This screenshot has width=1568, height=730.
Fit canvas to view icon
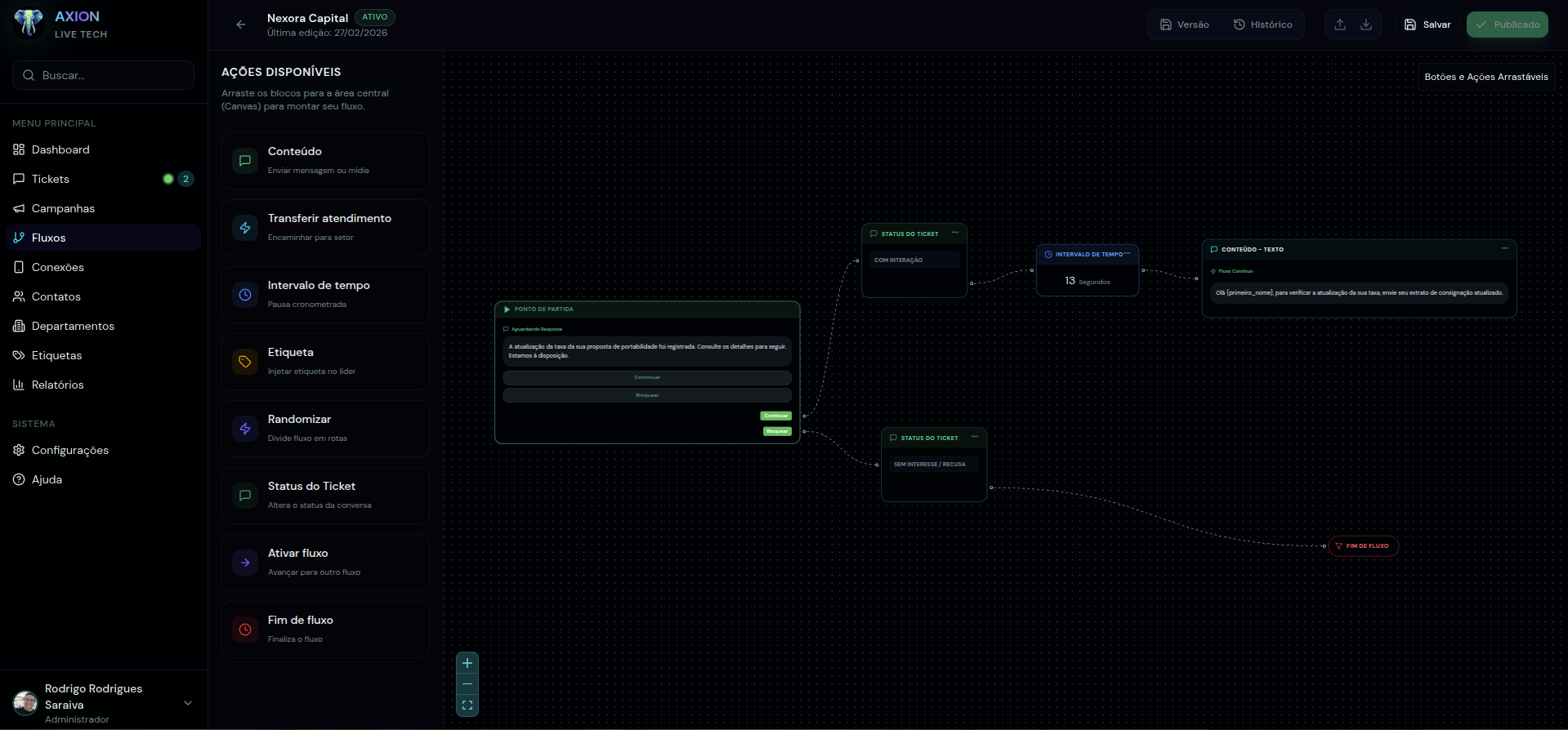[467, 706]
